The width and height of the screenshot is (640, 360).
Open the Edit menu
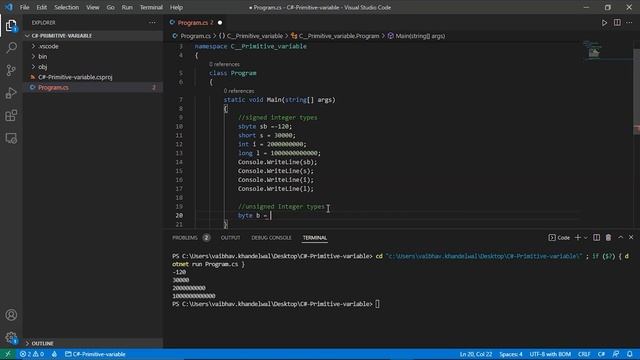click(x=41, y=7)
